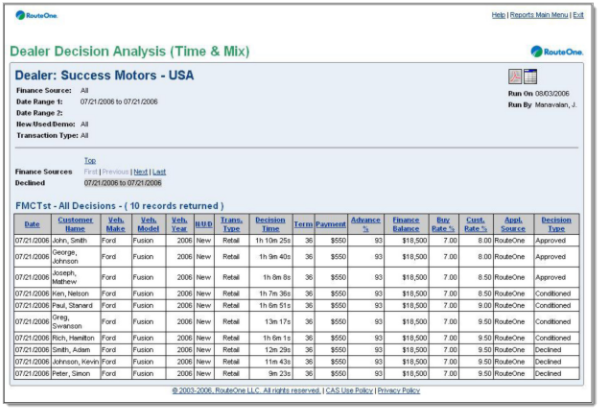Sort table by Date column
The image size is (598, 408).
click(x=32, y=224)
